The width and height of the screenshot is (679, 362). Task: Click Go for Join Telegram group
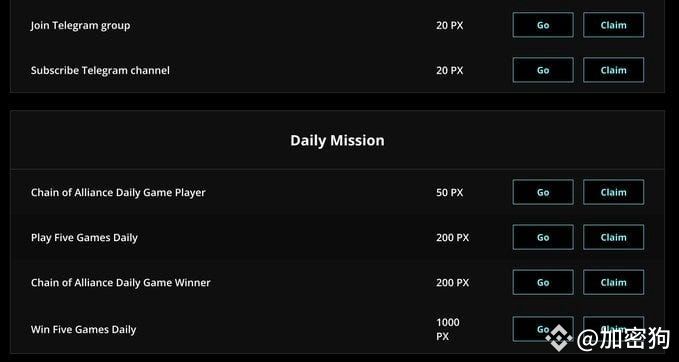point(543,25)
